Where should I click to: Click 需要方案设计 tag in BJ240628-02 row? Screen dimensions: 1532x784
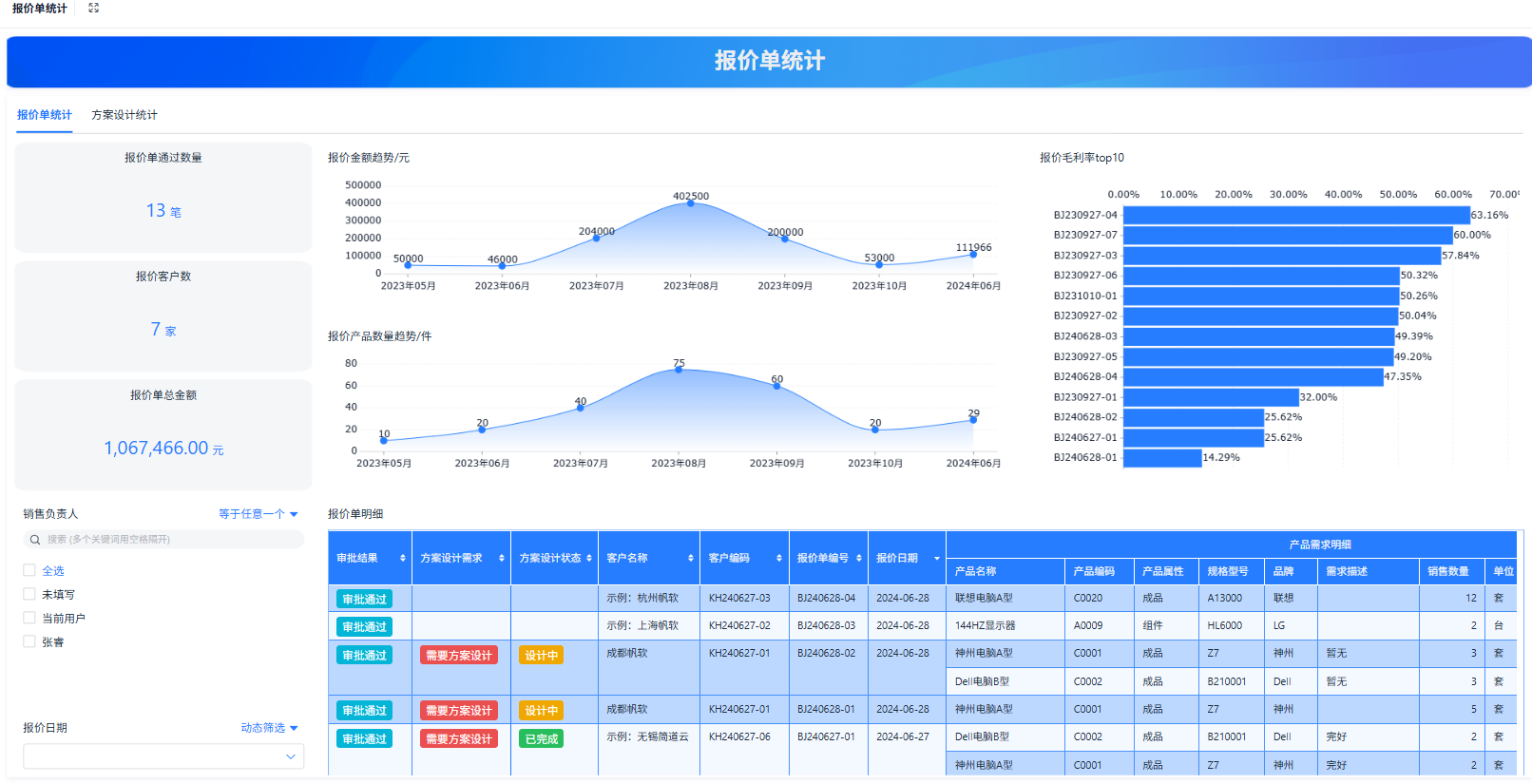[459, 656]
